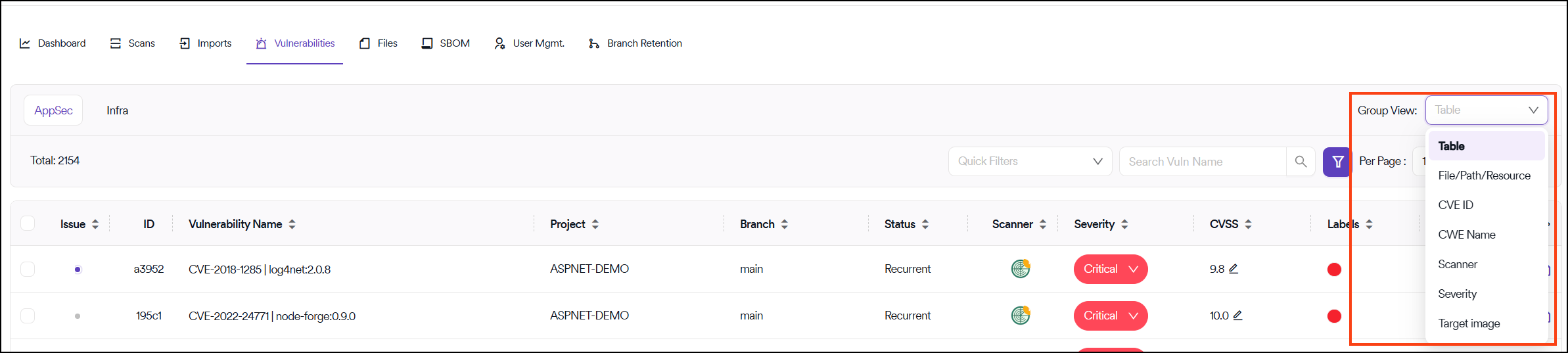Choose File/Path/Resource group option
This screenshot has width=1568, height=353.
1484,176
